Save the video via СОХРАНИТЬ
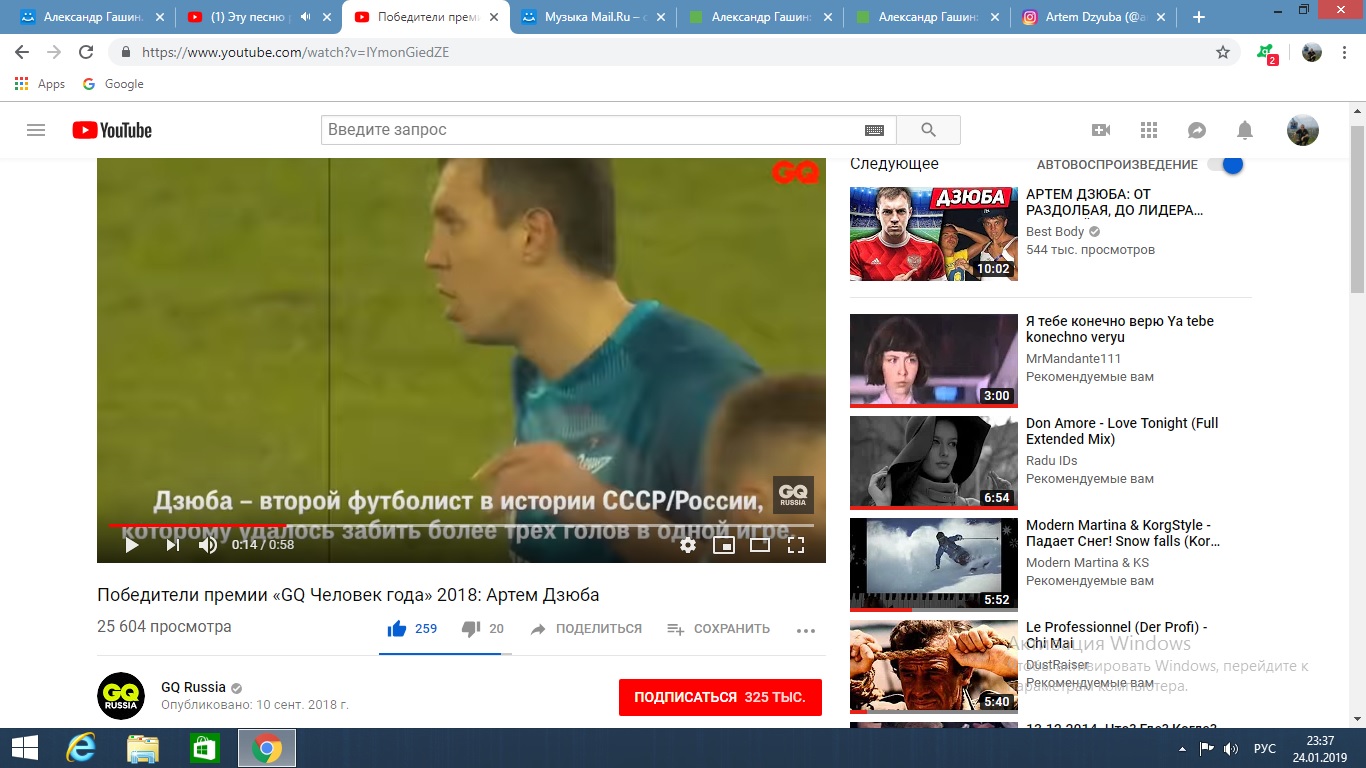The height and width of the screenshot is (768, 1366). [x=718, y=629]
